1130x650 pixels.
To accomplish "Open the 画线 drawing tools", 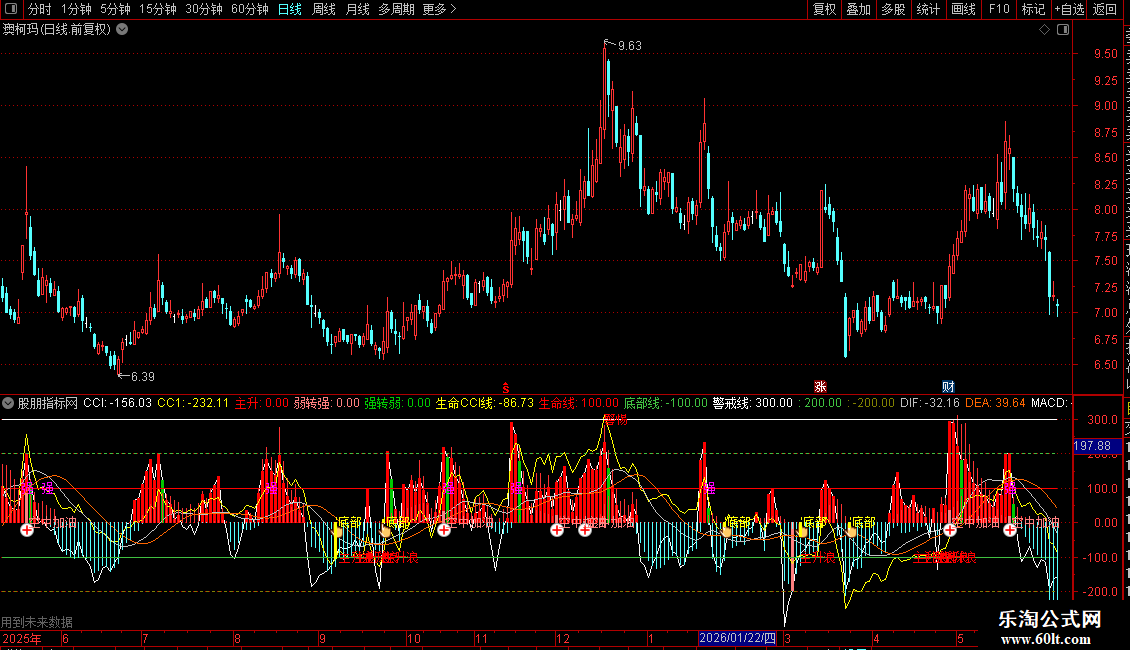I will point(964,9).
